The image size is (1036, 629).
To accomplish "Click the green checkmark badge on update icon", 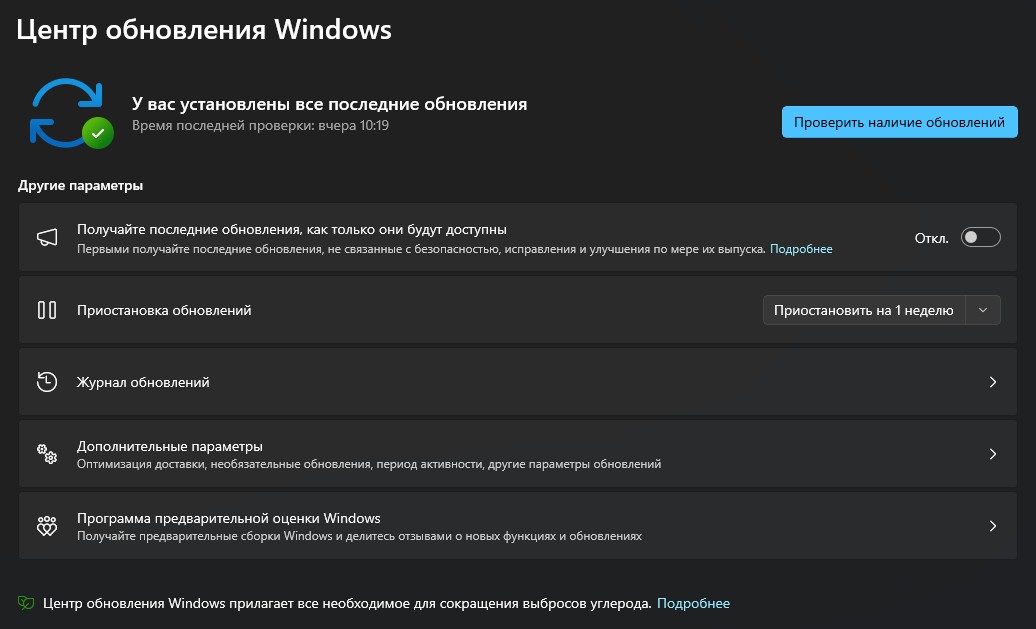I will pos(97,132).
